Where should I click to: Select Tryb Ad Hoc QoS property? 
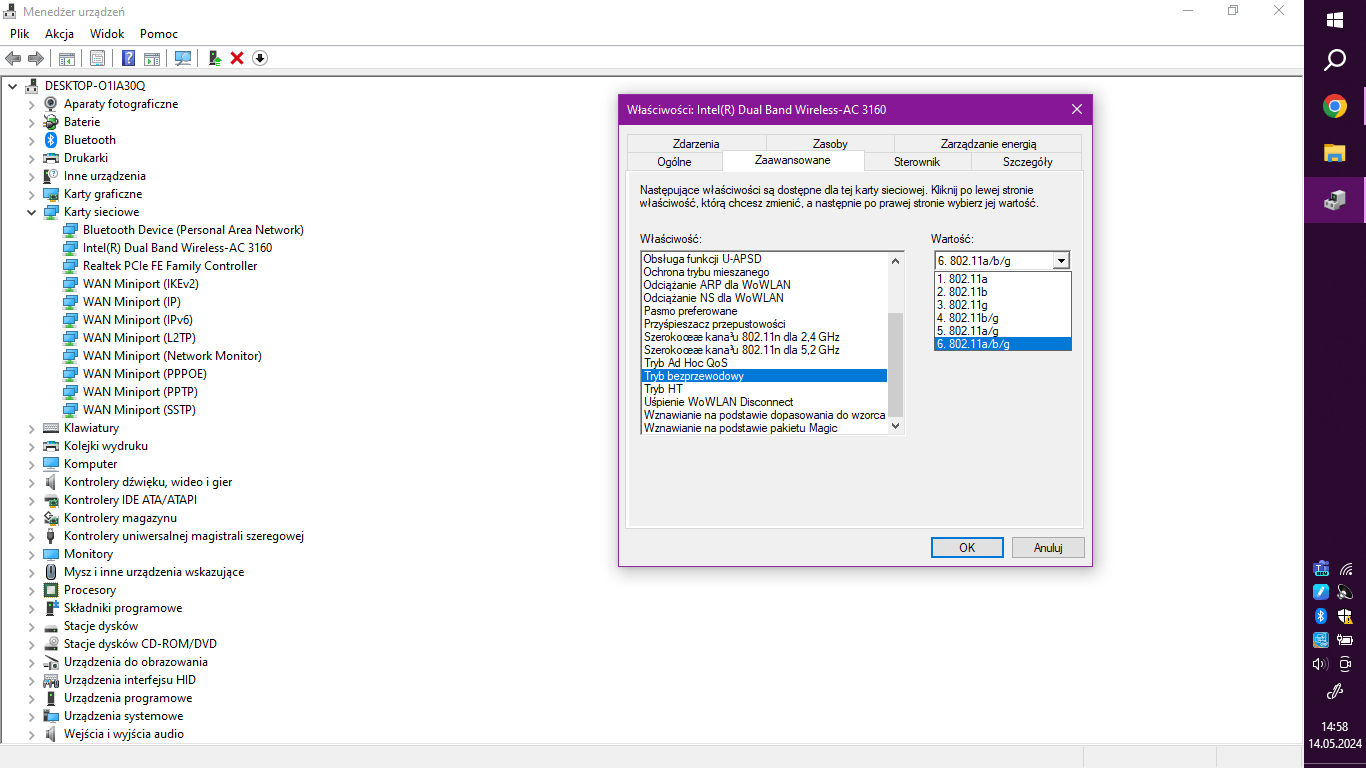(x=764, y=363)
